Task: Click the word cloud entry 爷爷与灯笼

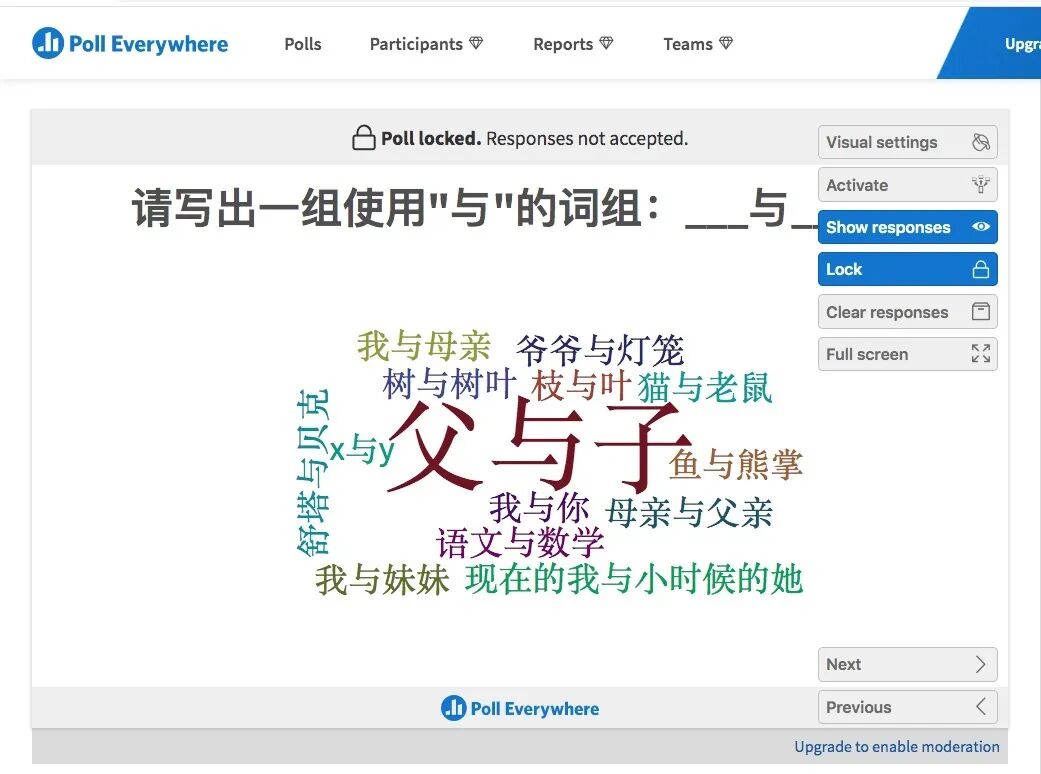Action: tap(600, 350)
